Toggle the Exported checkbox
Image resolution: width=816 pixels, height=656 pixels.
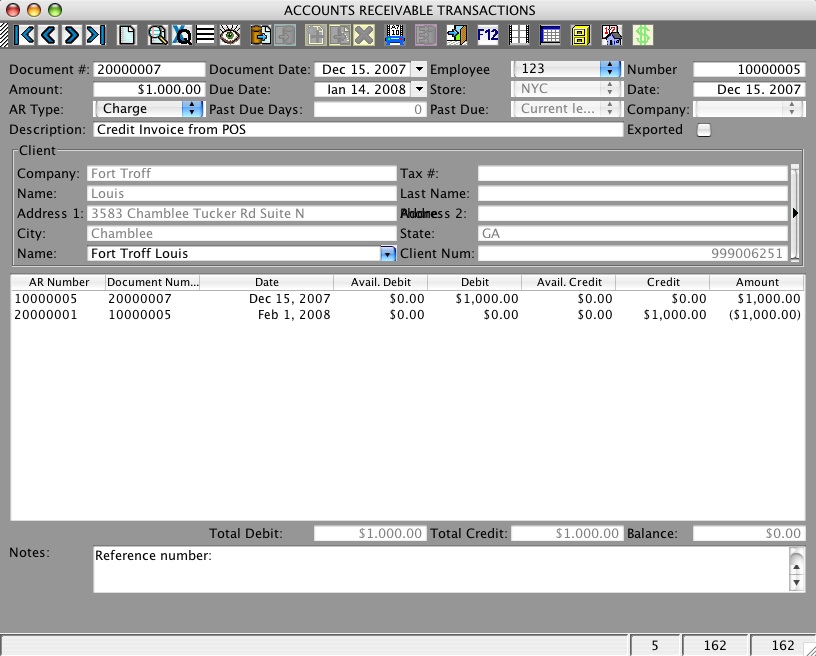704,130
